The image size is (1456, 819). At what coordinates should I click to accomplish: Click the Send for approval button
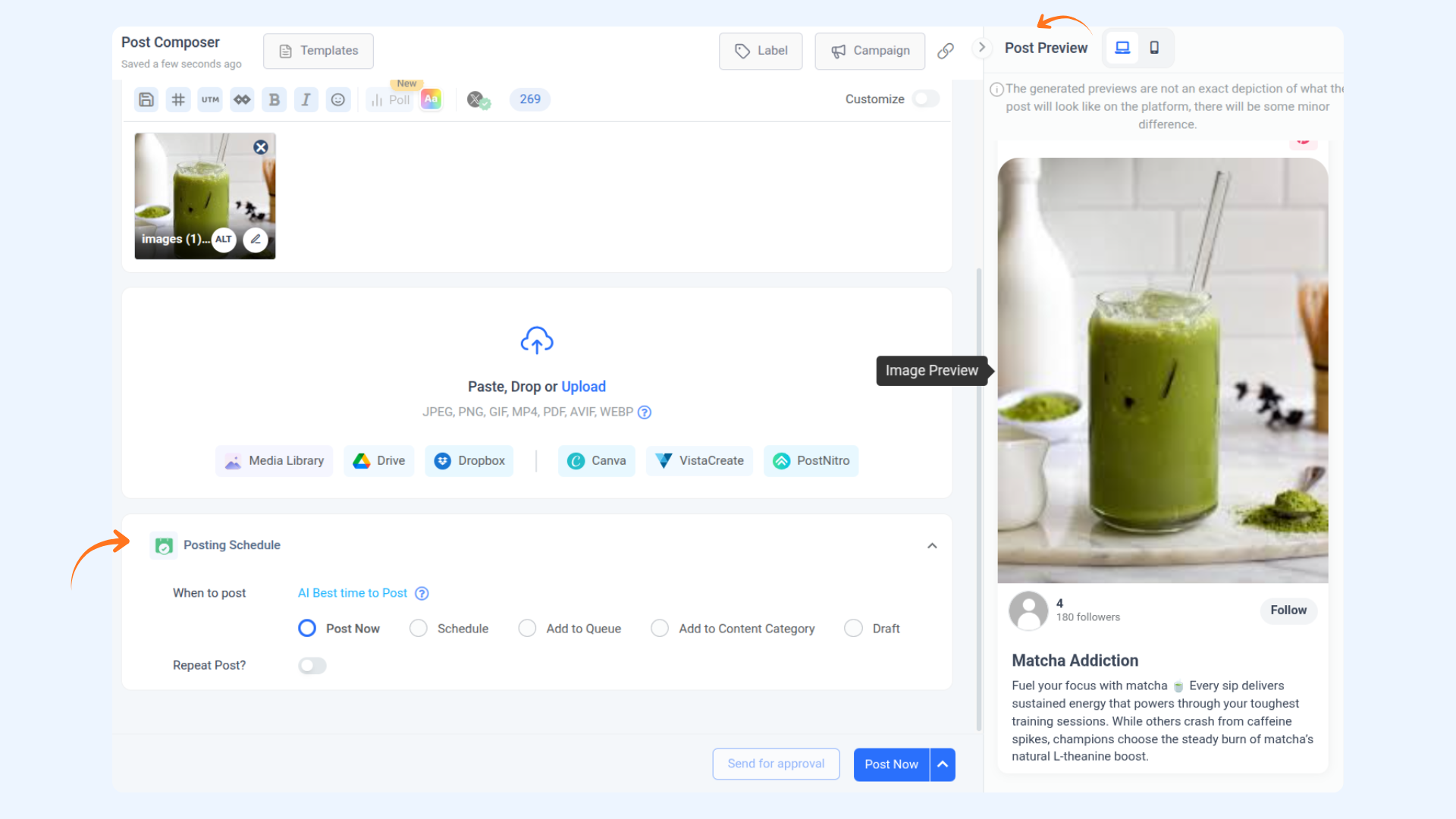tap(776, 764)
